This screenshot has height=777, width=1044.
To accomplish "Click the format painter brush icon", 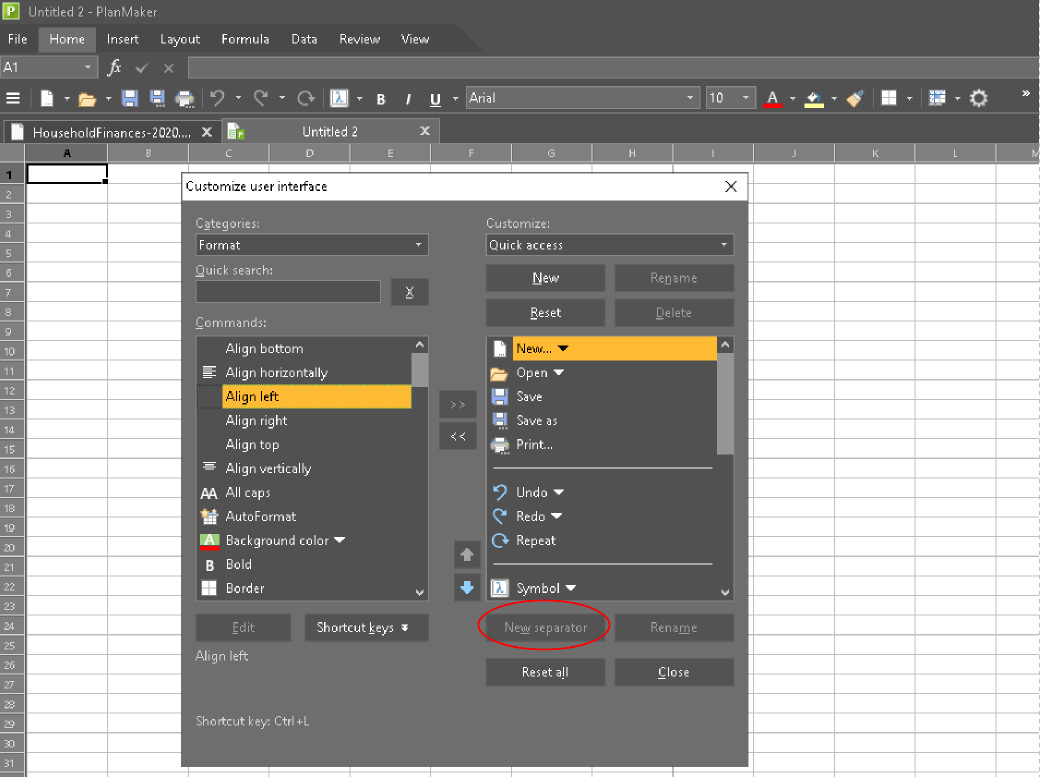I will [854, 98].
